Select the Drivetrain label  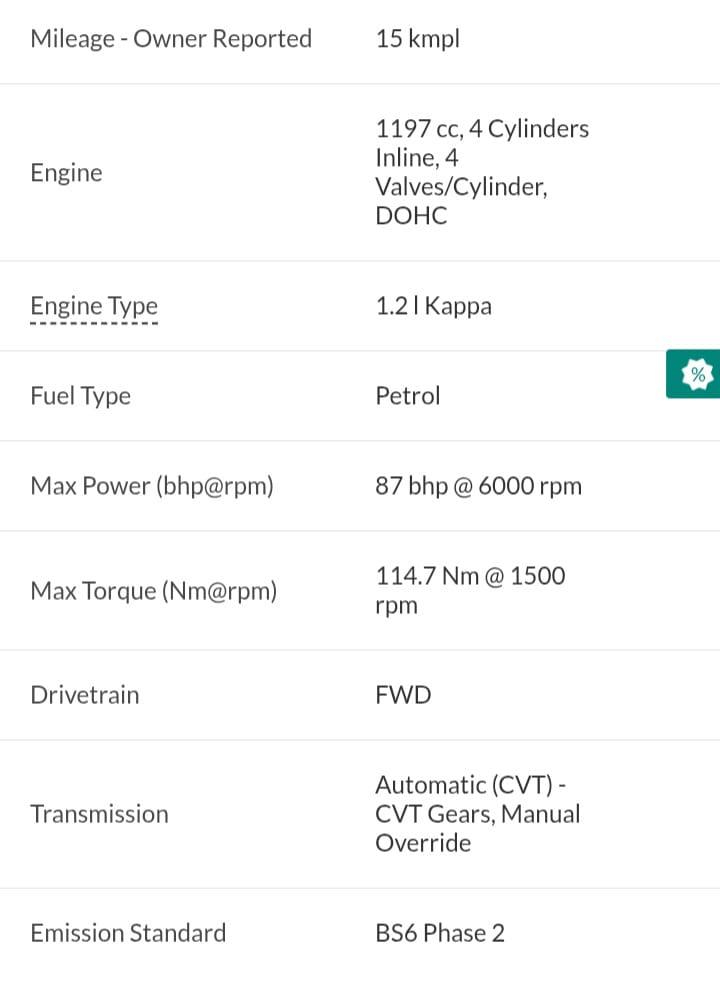85,695
